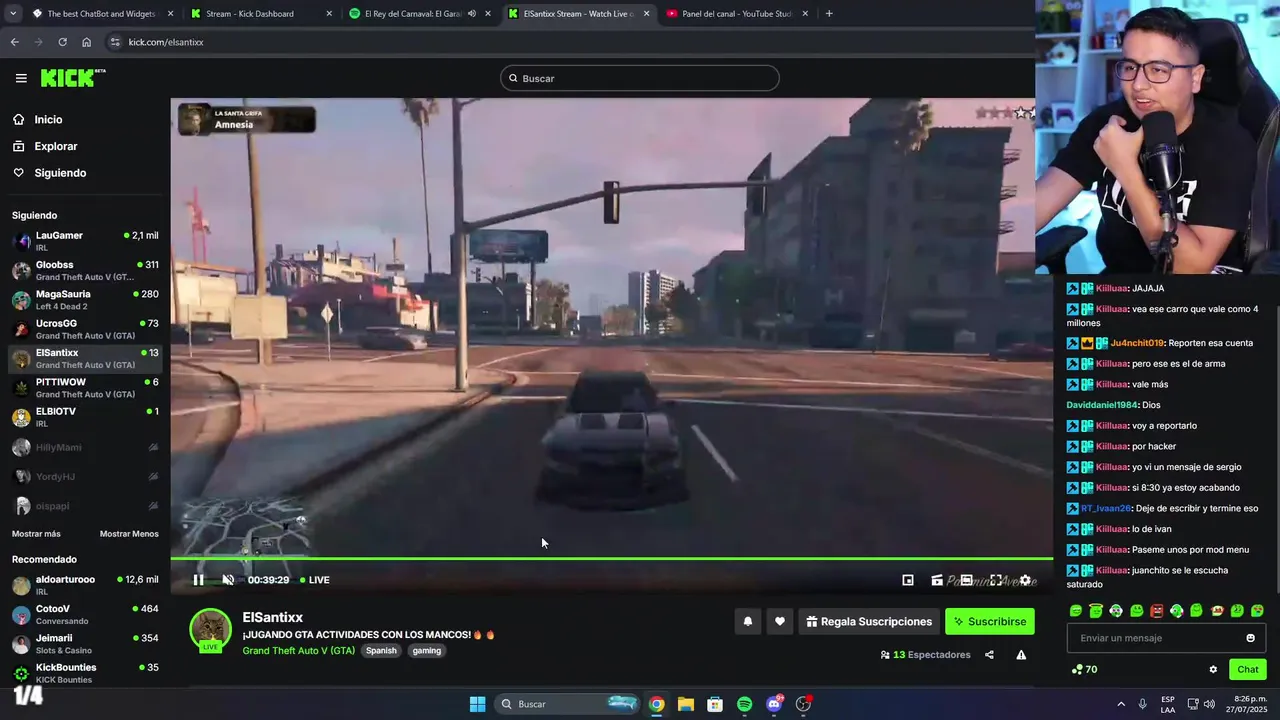The width and height of the screenshot is (1280, 720).
Task: Go to Explorar in sidebar
Action: coord(55,146)
